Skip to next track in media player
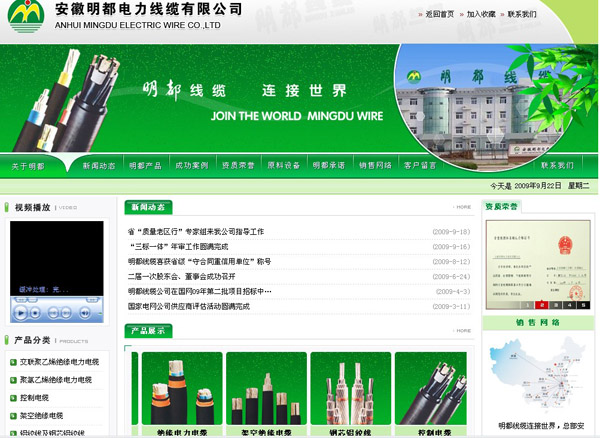This screenshot has width=600, height=438. pos(66,313)
